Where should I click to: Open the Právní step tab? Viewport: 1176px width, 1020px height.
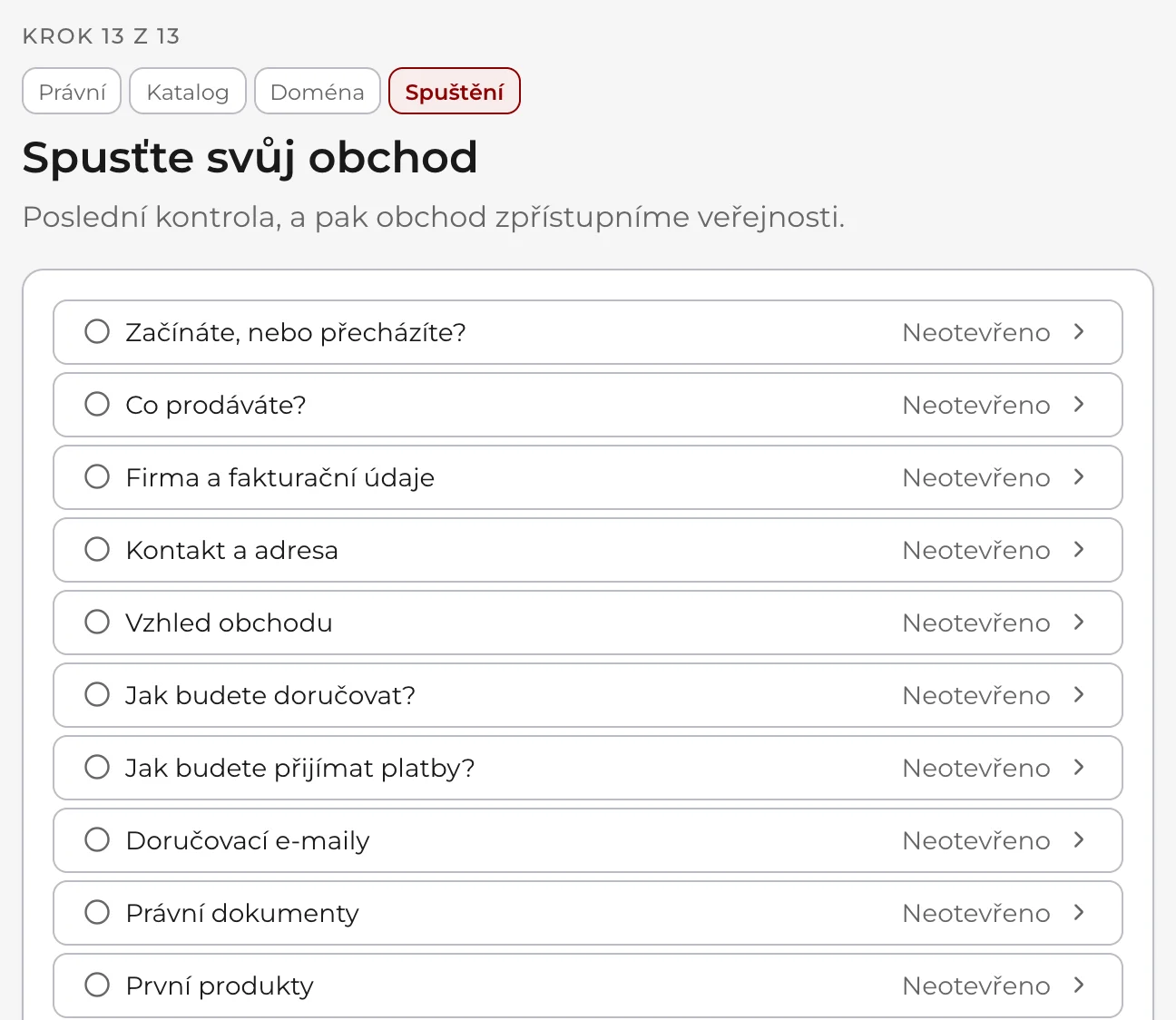(x=72, y=92)
